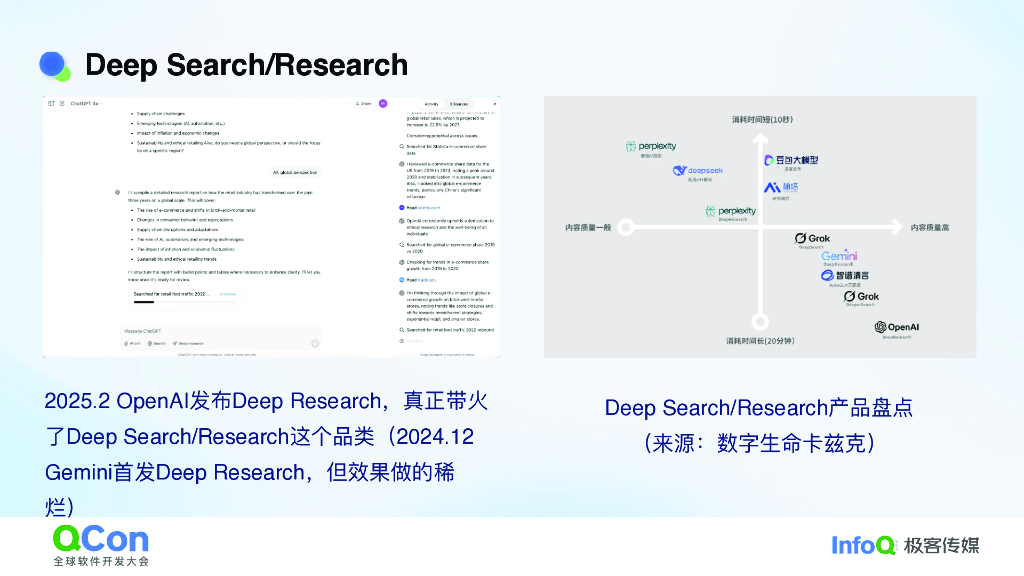Open the ChatGPT 4o model dropdown
Screen dimensions: 1024x576
pos(86,103)
